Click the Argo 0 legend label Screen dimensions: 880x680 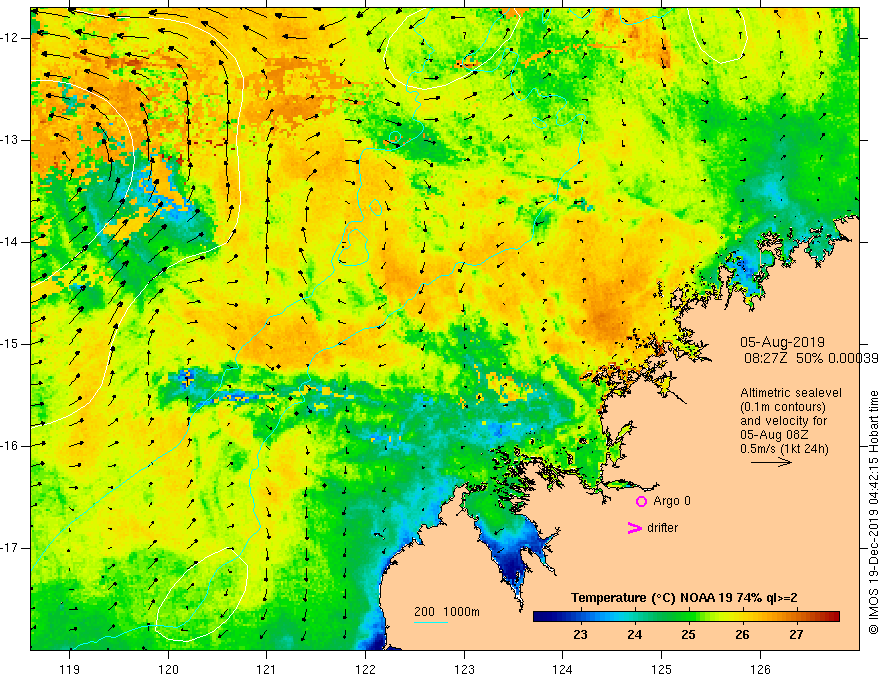(672, 501)
